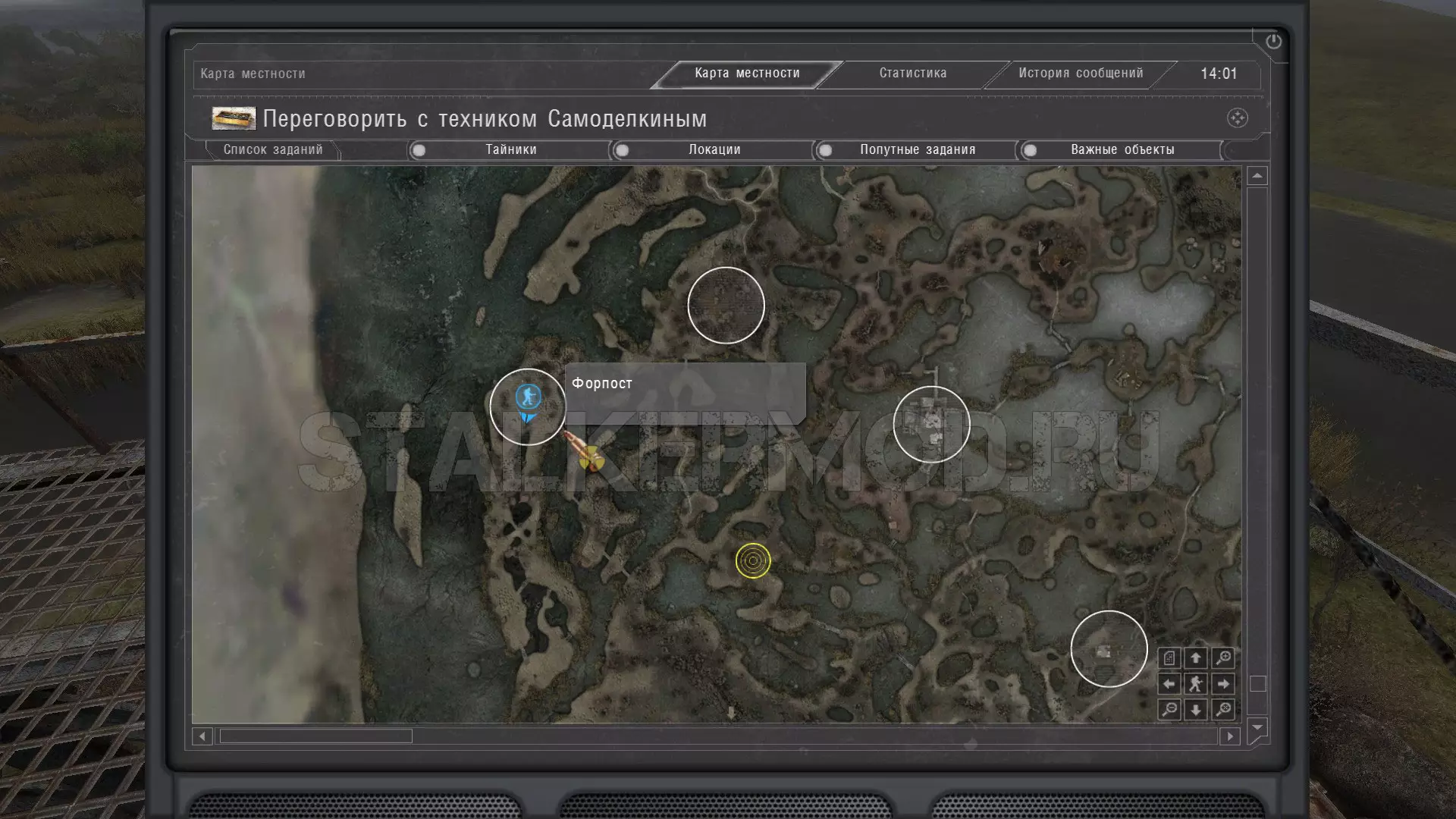Click the horizontal scrollbar thumb
The width and height of the screenshot is (1456, 819).
click(315, 736)
